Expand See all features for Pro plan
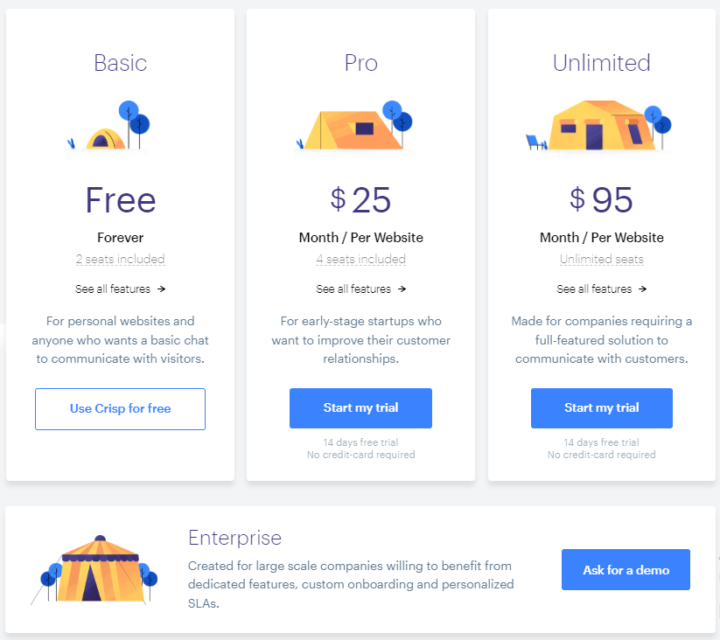Viewport: 720px width, 640px height. tap(354, 289)
